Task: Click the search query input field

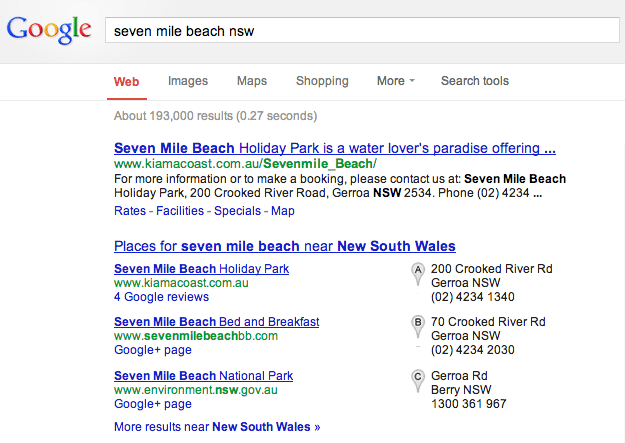Action: [x=362, y=30]
